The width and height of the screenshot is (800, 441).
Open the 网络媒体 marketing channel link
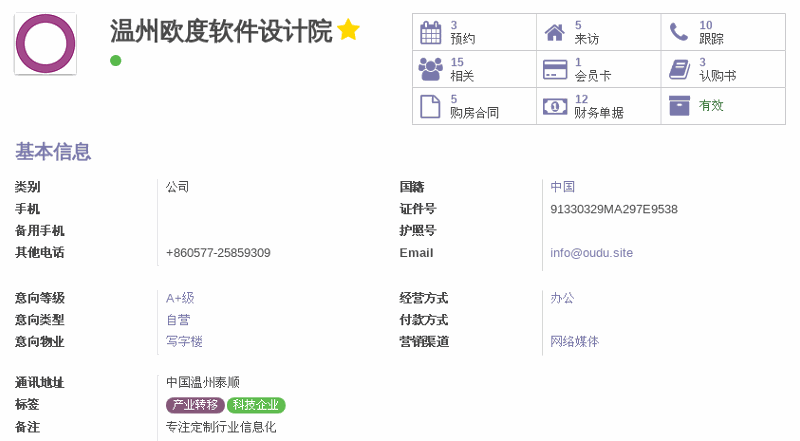click(x=574, y=342)
